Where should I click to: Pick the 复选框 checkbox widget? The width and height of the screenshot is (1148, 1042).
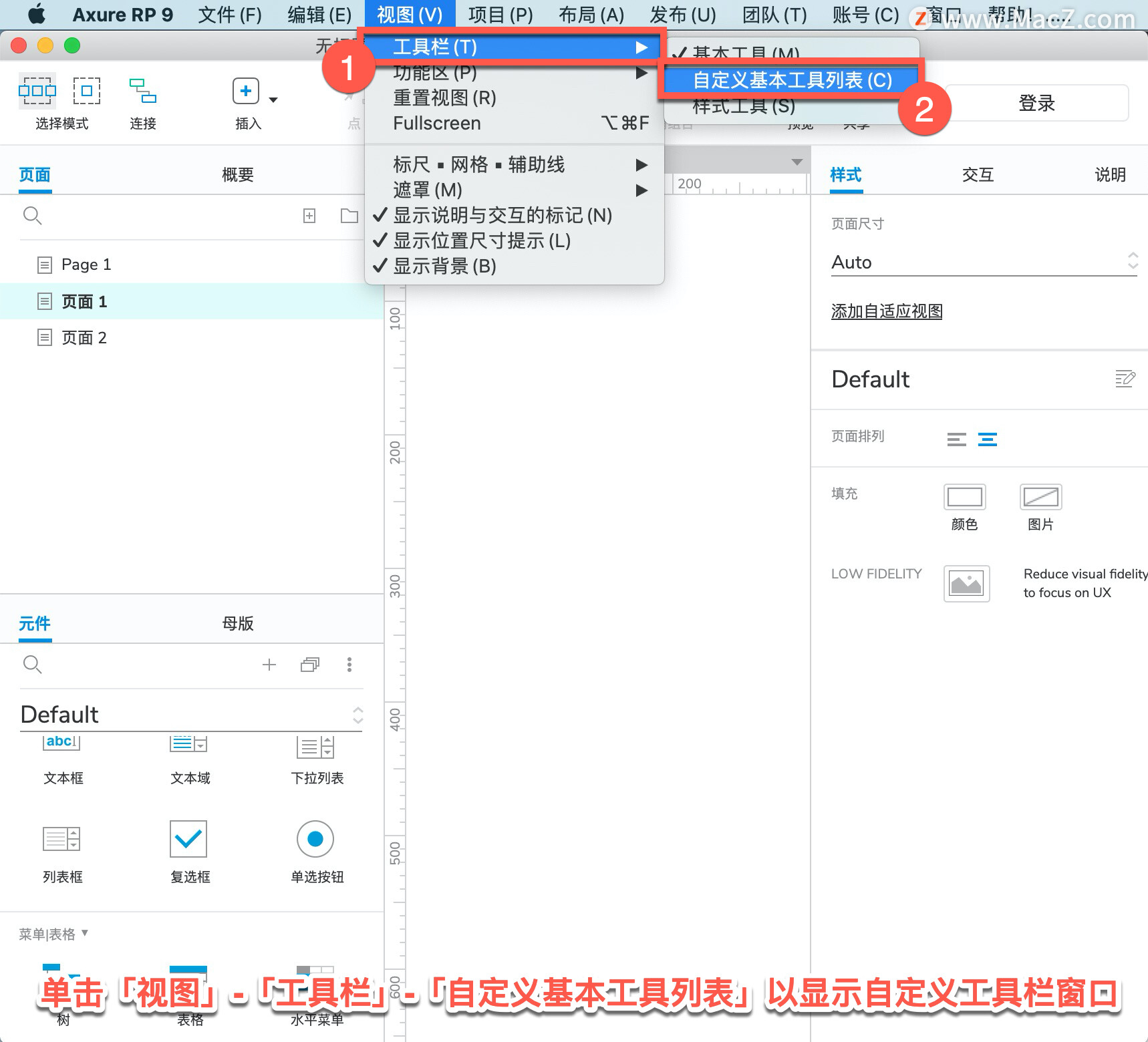(x=190, y=854)
